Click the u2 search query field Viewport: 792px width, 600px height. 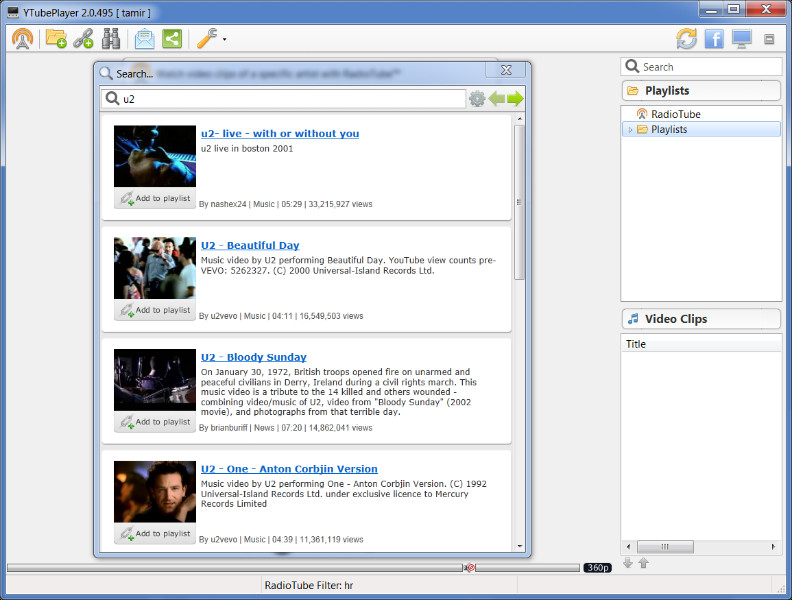pos(283,98)
